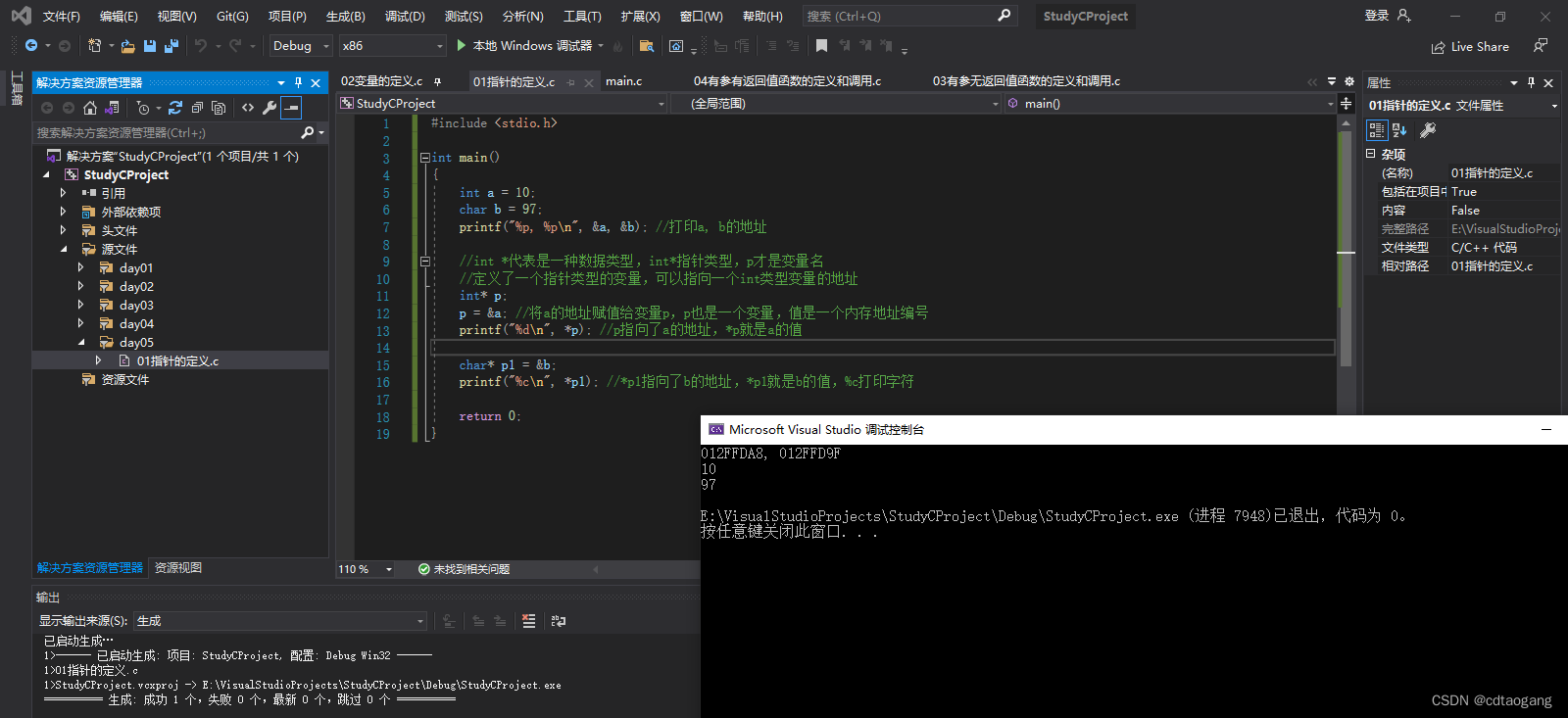Click sync with active document icon
This screenshot has width=1568, height=718.
175,108
